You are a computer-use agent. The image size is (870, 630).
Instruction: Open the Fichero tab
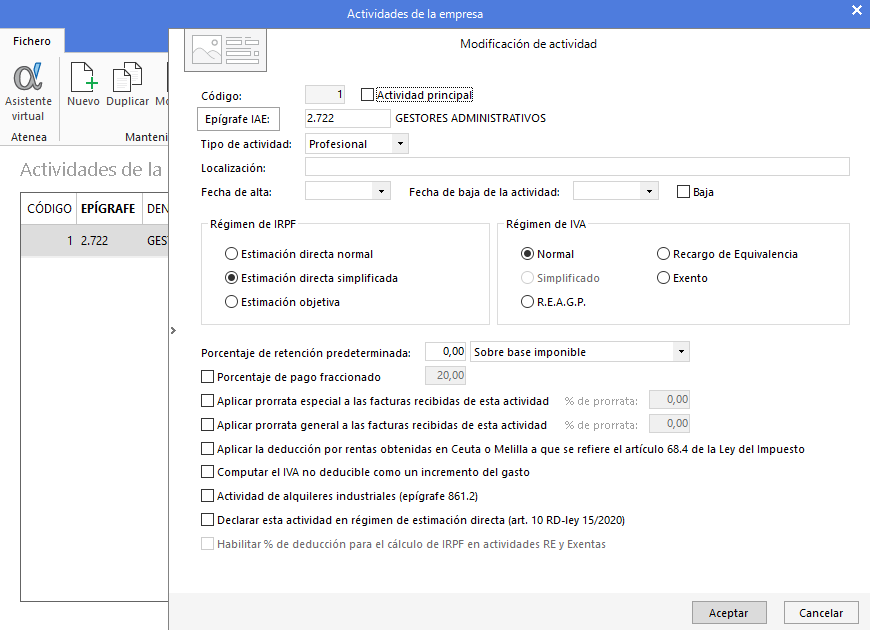tap(32, 41)
